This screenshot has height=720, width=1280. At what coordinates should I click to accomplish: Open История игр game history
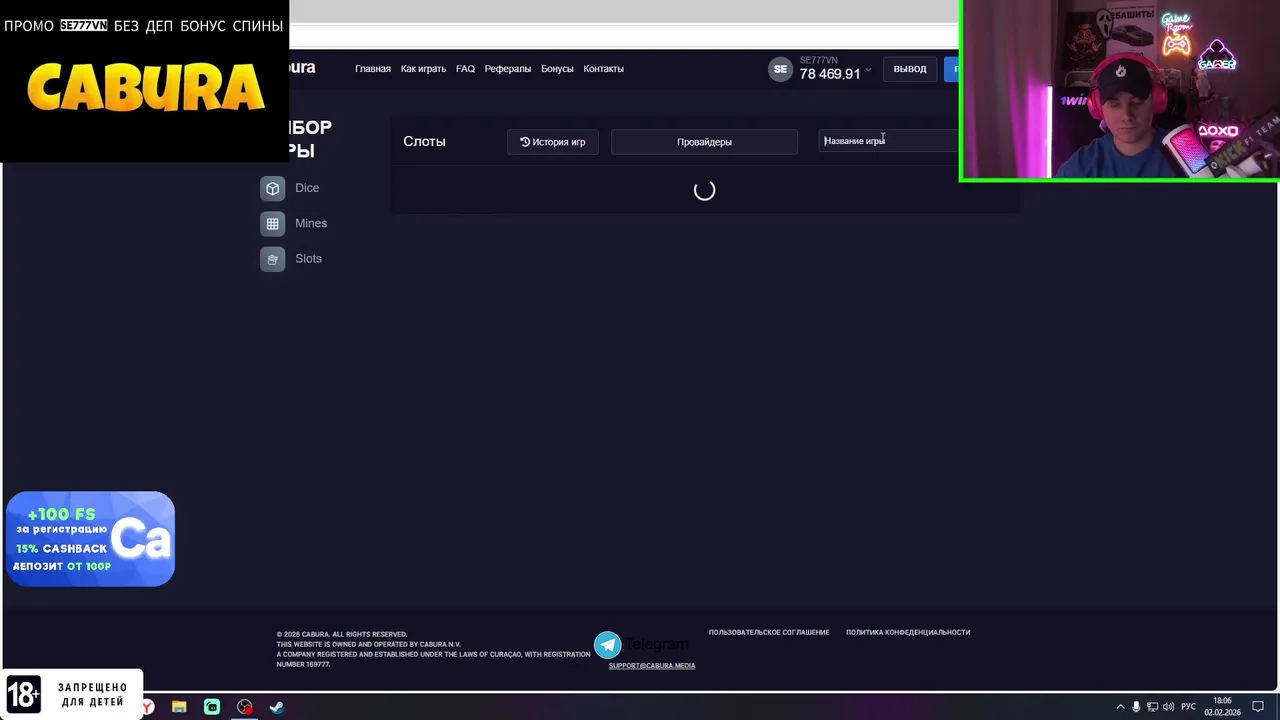pyautogui.click(x=552, y=142)
